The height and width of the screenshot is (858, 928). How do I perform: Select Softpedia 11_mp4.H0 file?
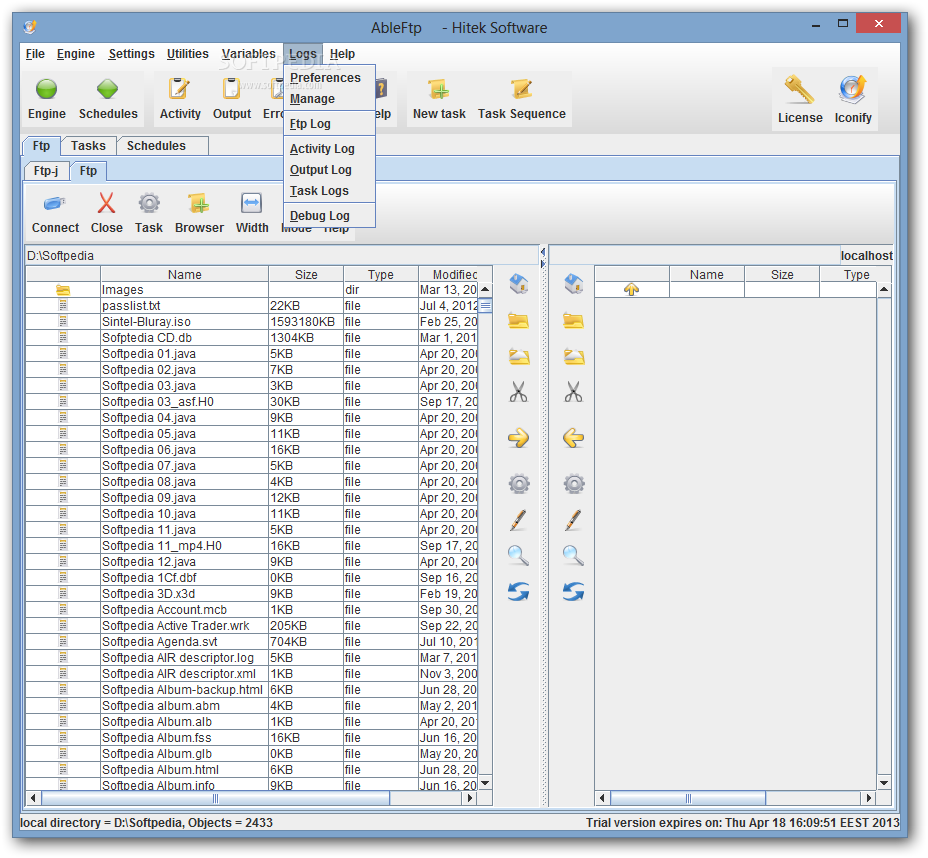252,546
